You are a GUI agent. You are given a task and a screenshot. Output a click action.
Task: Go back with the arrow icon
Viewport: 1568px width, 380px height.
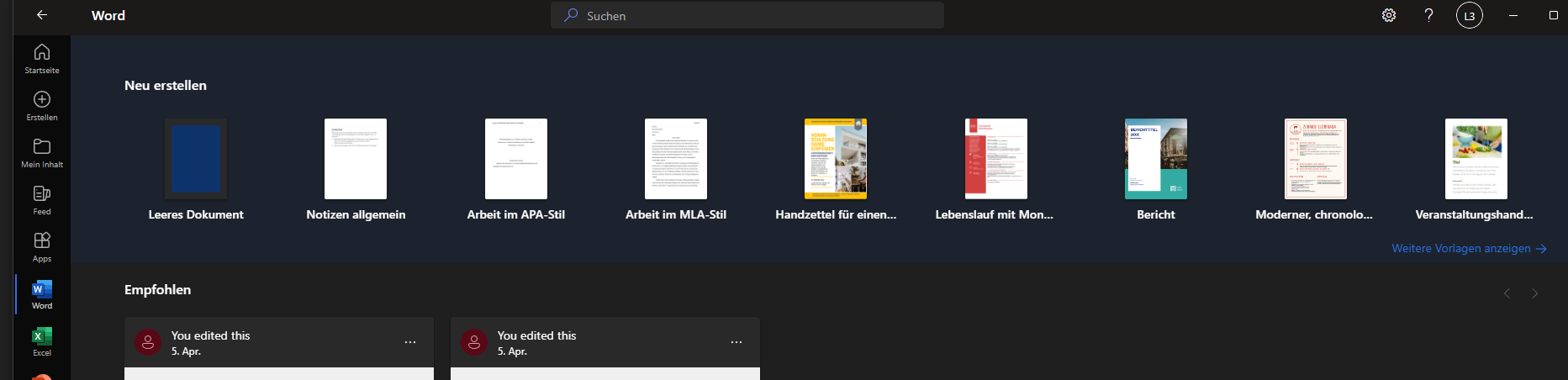(x=41, y=15)
